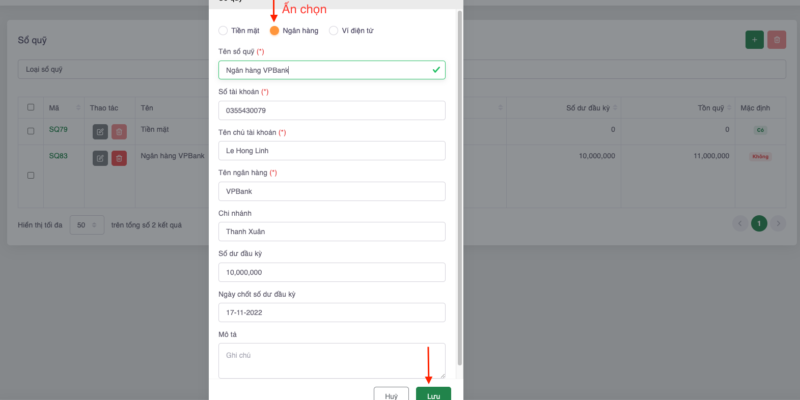Click the Số tài khoản input field
Viewport: 800px width, 400px height.
(x=332, y=110)
